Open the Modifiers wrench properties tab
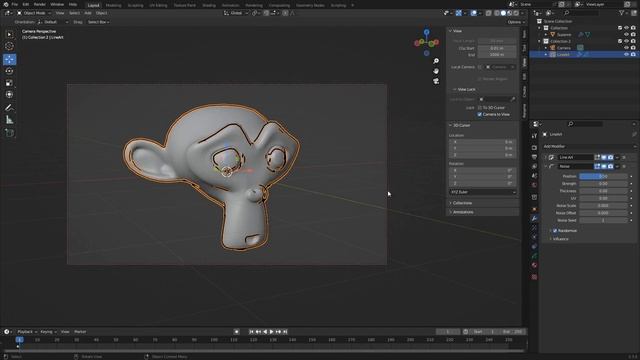Viewport: 640px width, 360px height. coord(534,218)
